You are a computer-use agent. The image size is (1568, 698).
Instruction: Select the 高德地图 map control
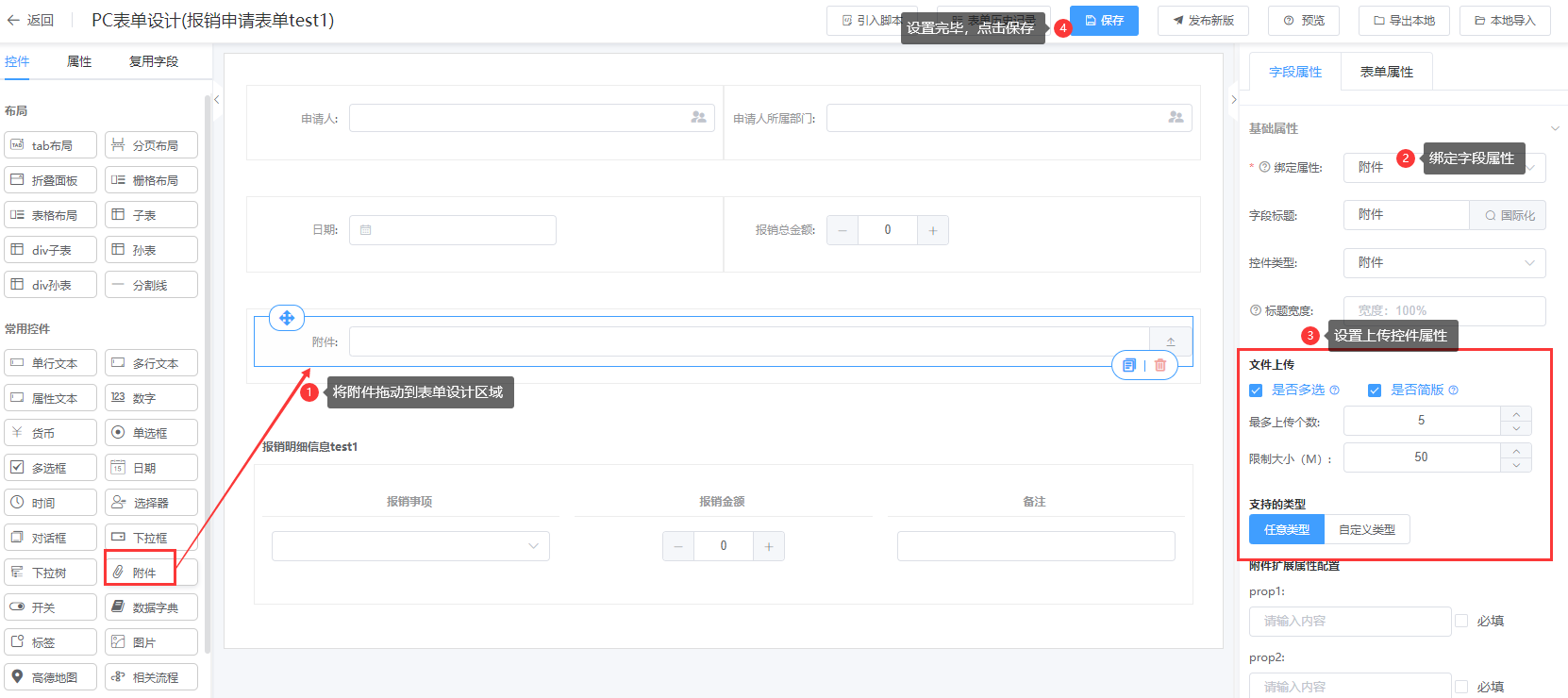point(53,677)
